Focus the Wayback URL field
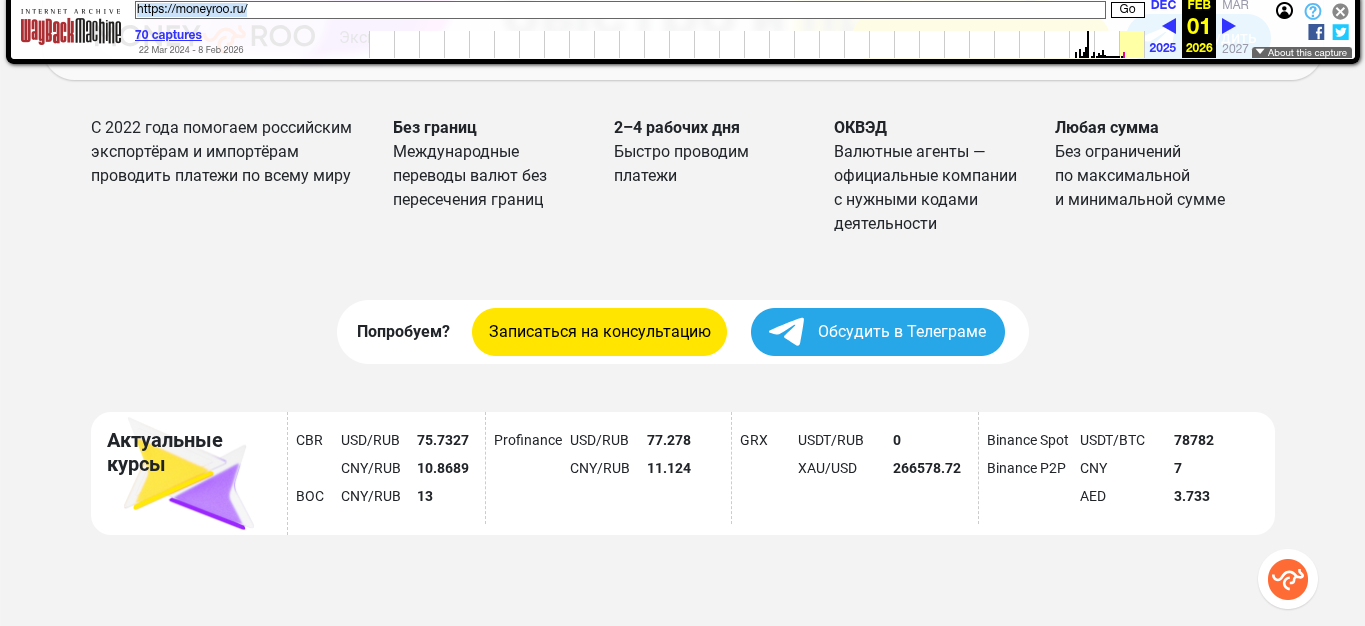1365x626 pixels. pyautogui.click(x=620, y=10)
